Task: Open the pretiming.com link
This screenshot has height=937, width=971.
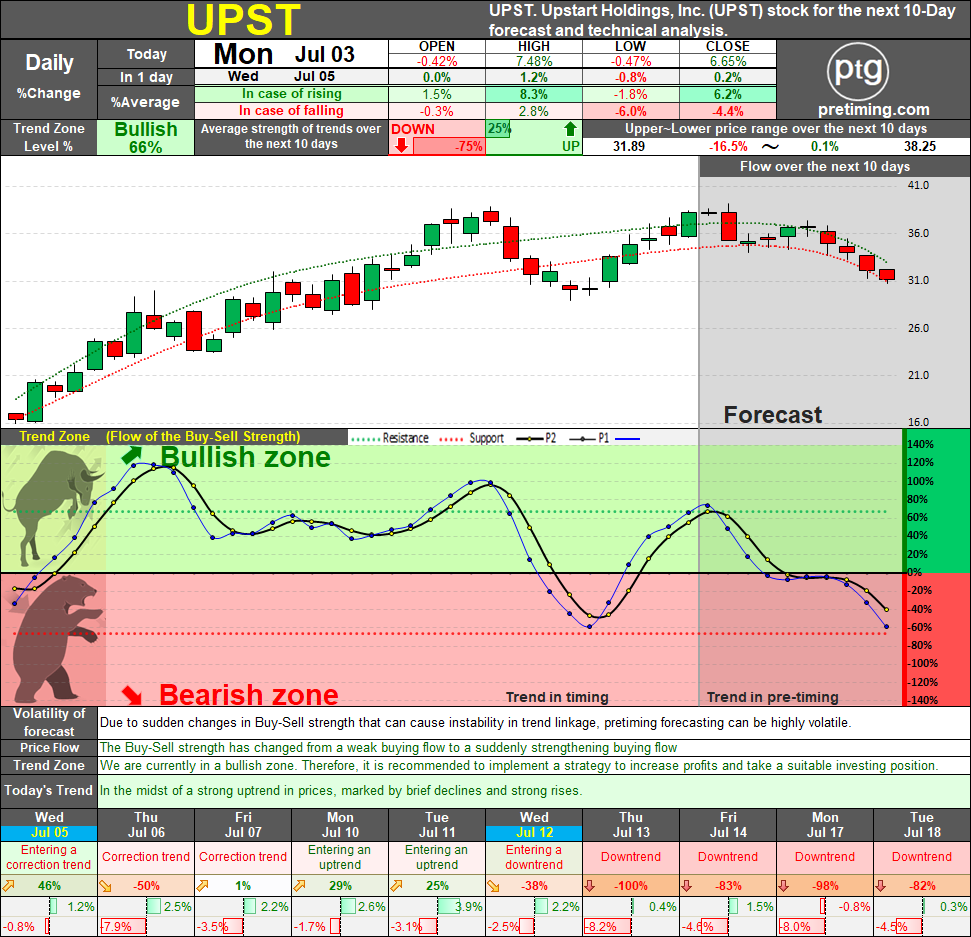Action: point(874,110)
